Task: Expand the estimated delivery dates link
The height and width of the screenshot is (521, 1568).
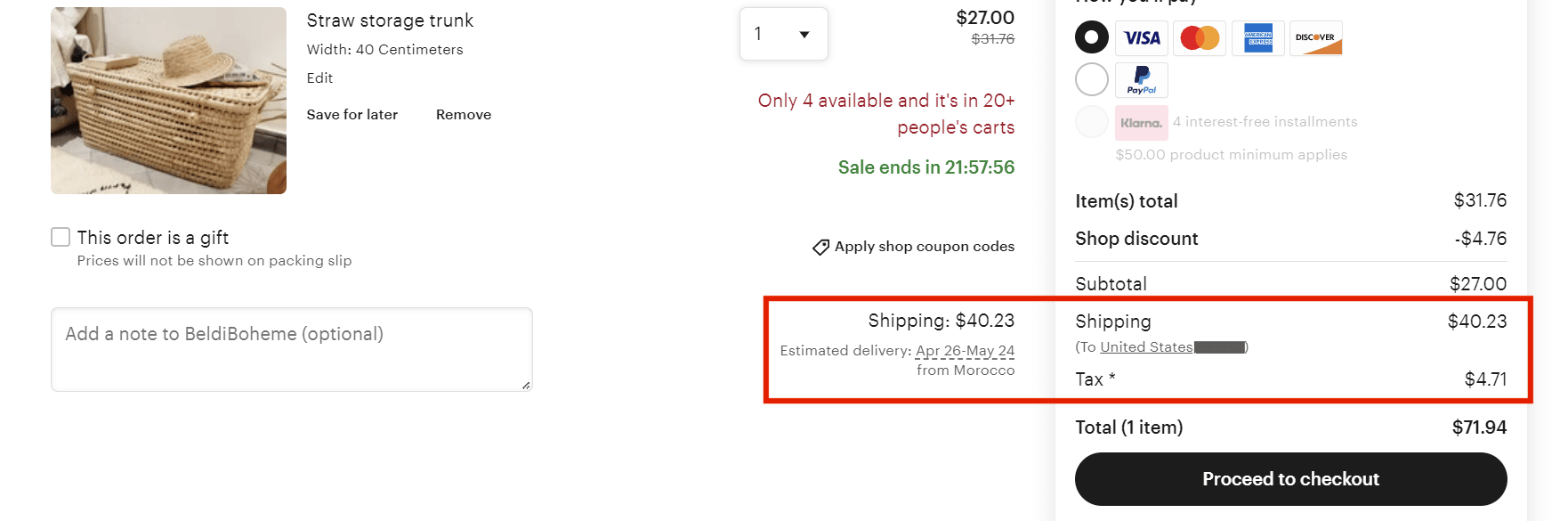Action: [965, 350]
